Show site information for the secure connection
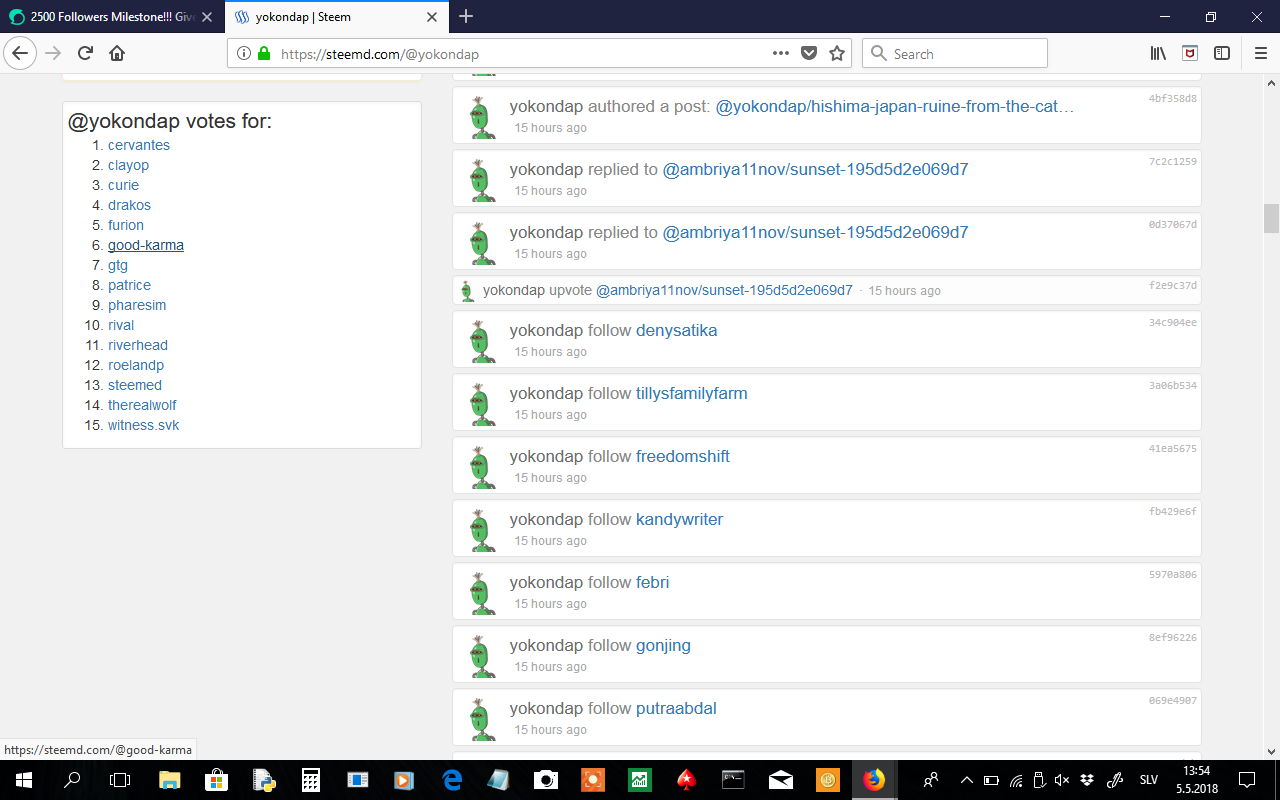Screen dimensions: 1280x800 tap(244, 54)
